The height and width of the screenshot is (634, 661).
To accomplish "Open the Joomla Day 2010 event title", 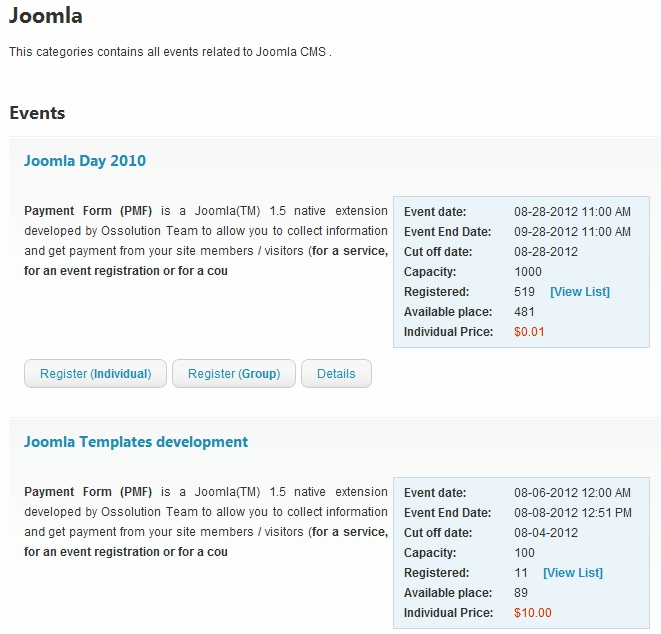I will pyautogui.click(x=85, y=161).
